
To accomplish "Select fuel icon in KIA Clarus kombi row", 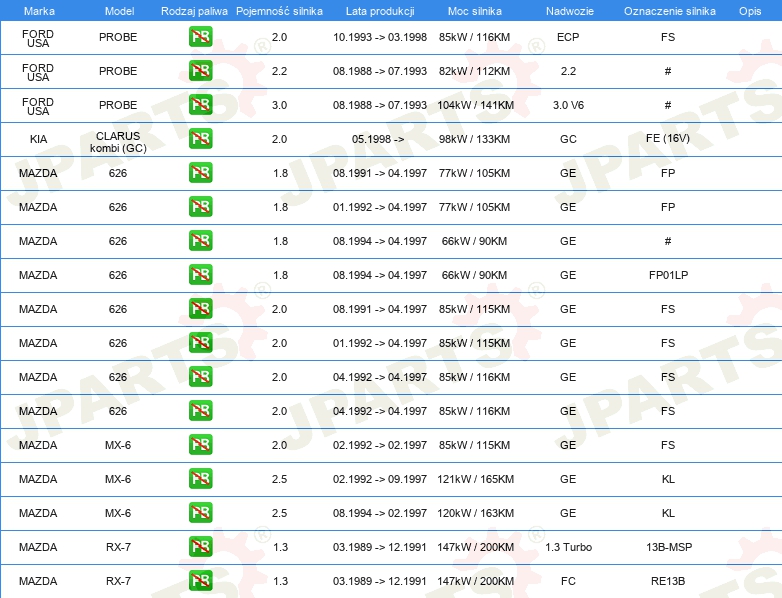I will tap(200, 139).
